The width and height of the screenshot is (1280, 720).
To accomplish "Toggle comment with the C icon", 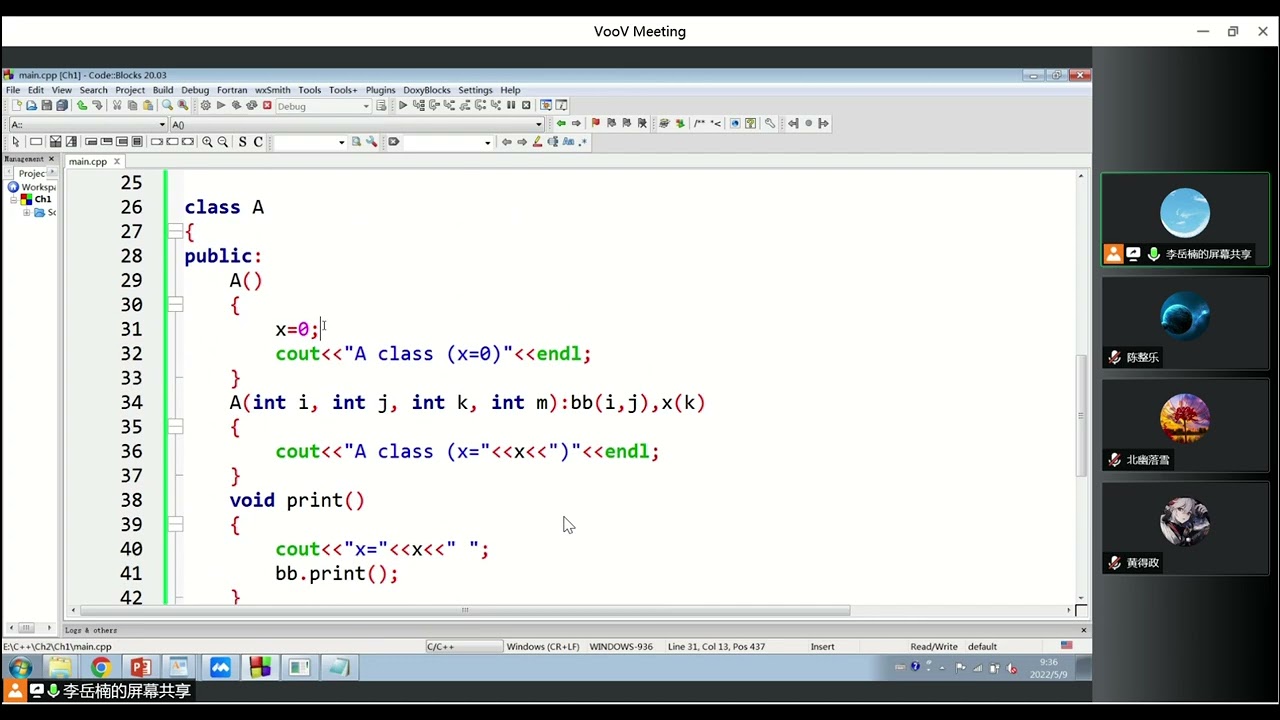I will (x=258, y=142).
